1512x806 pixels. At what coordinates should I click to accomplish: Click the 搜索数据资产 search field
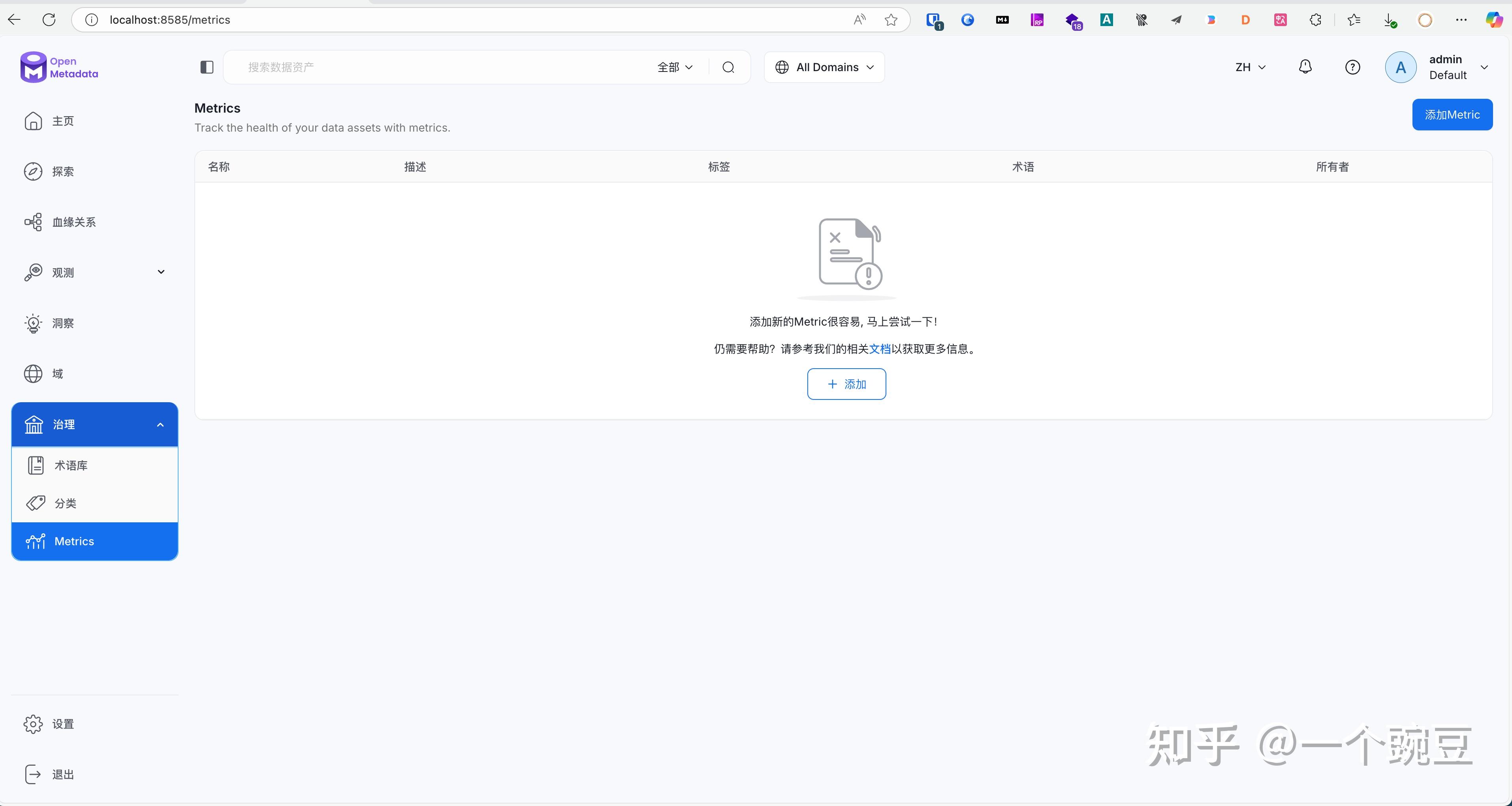coord(440,67)
